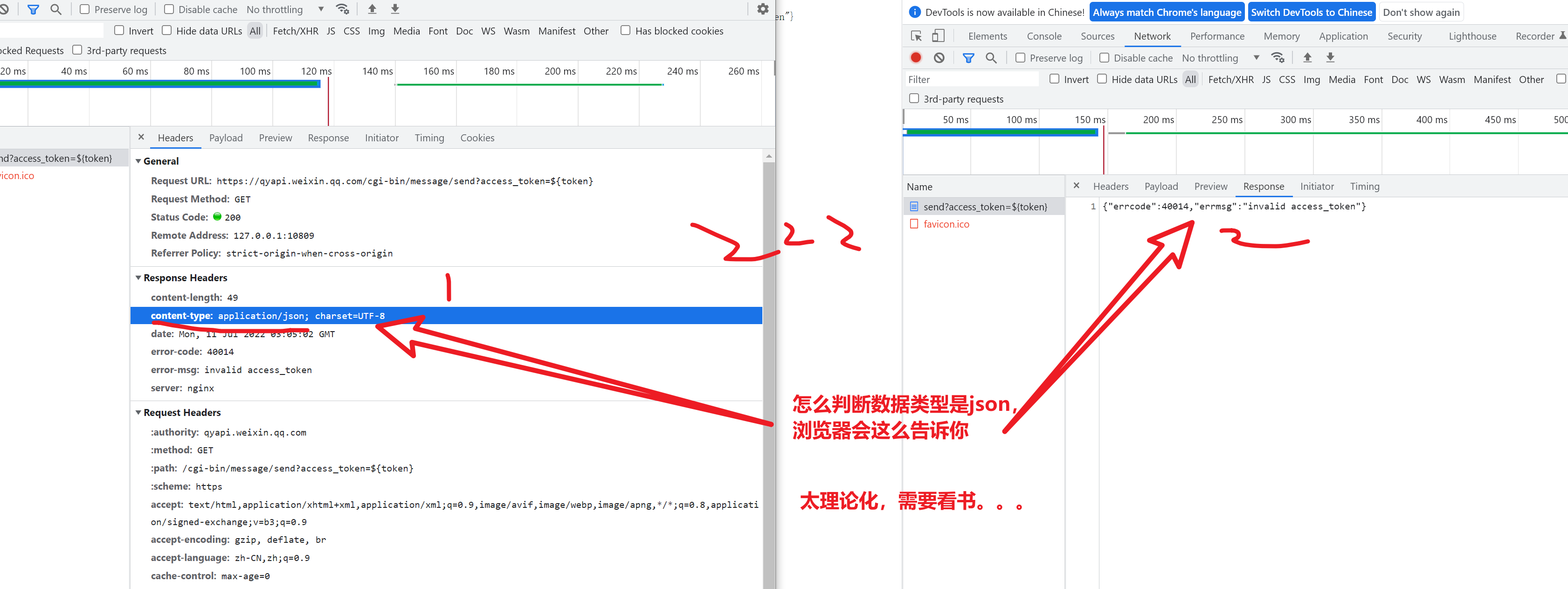This screenshot has width=1568, height=589.
Task: Switch to the Console tab
Action: tap(1044, 36)
